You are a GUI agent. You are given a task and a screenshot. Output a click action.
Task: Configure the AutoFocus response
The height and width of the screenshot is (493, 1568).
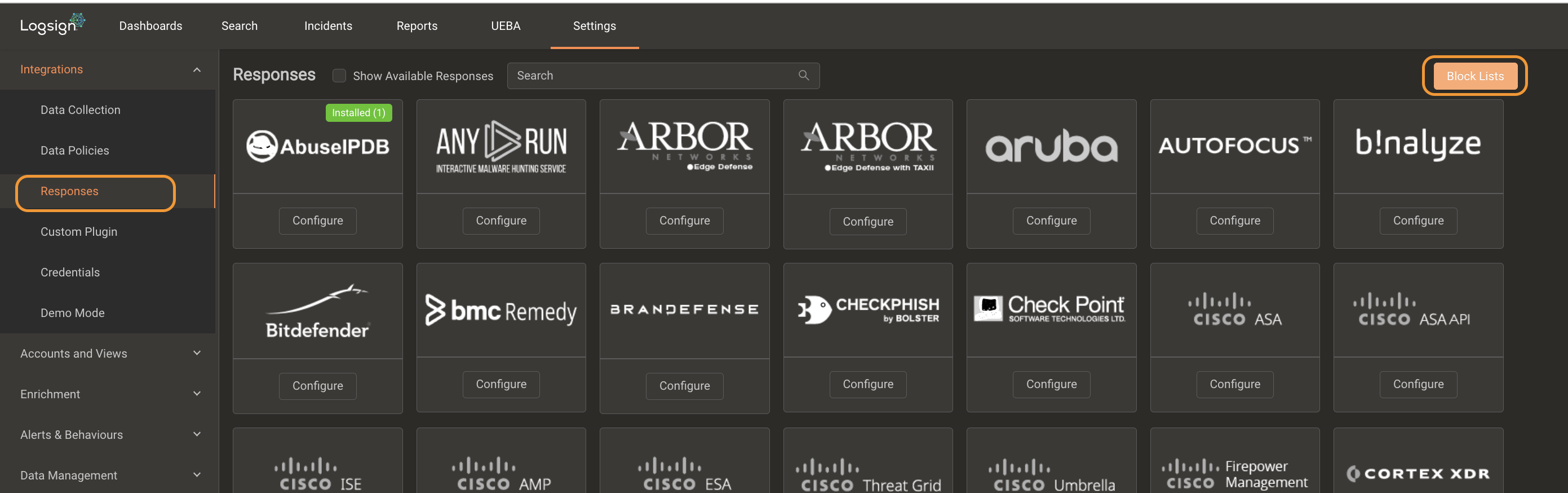tap(1234, 221)
